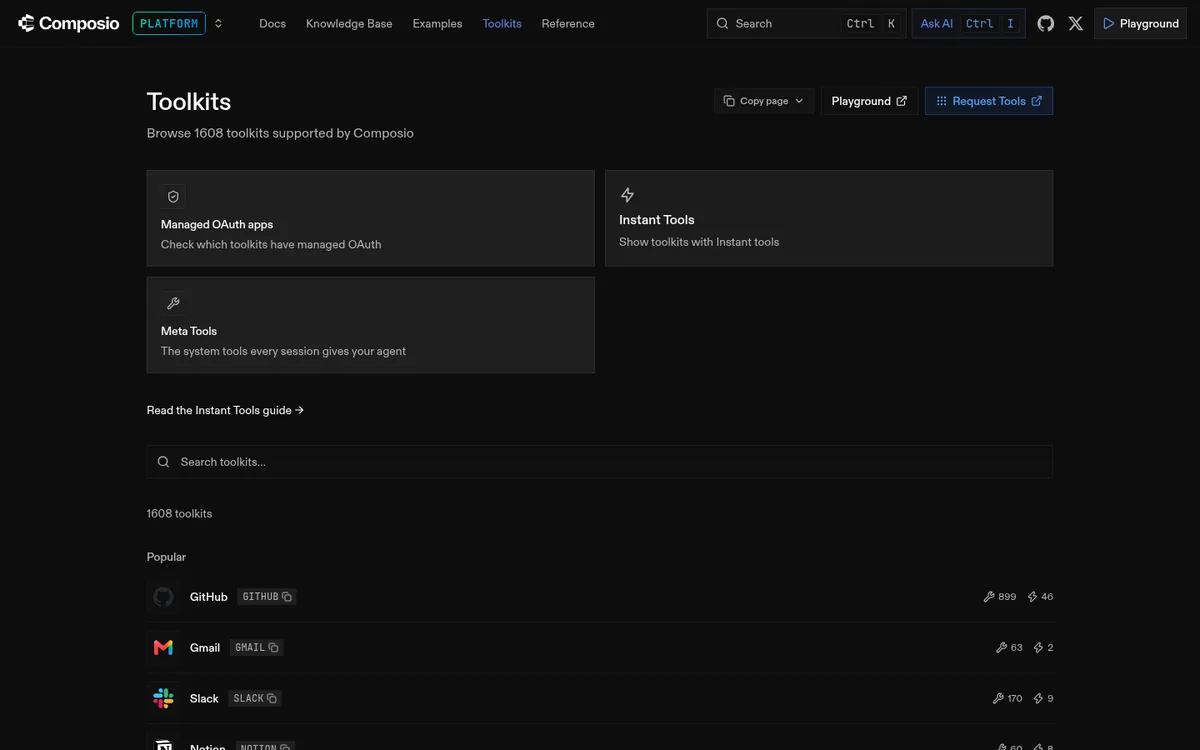The width and height of the screenshot is (1200, 750).
Task: Focus the Search toolkits input field
Action: click(600, 462)
